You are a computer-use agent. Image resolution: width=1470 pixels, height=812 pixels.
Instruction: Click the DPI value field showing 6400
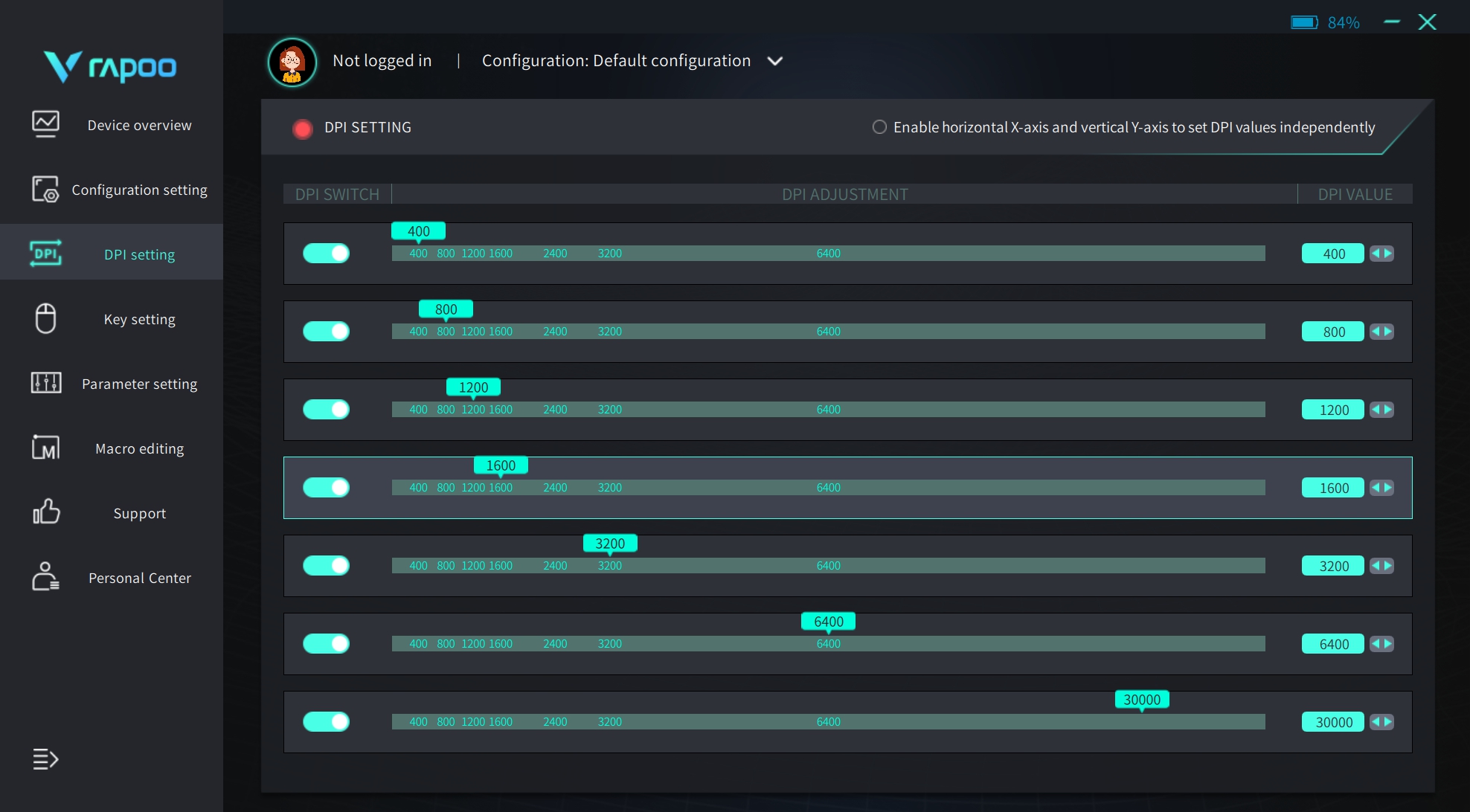coord(1333,644)
